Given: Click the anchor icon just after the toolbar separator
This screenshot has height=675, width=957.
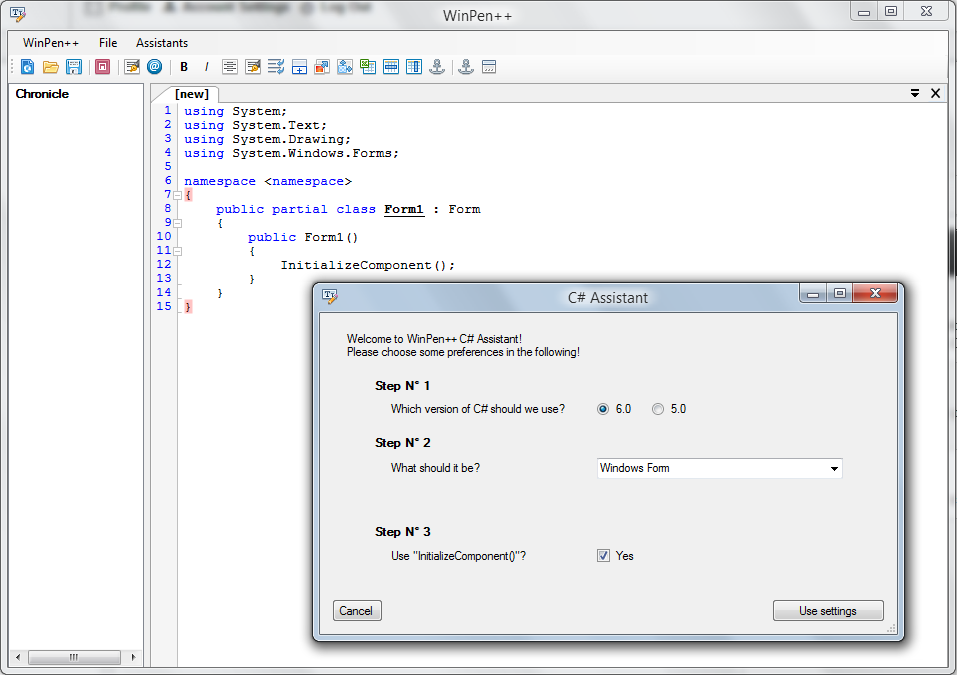Looking at the screenshot, I should click(x=466, y=67).
